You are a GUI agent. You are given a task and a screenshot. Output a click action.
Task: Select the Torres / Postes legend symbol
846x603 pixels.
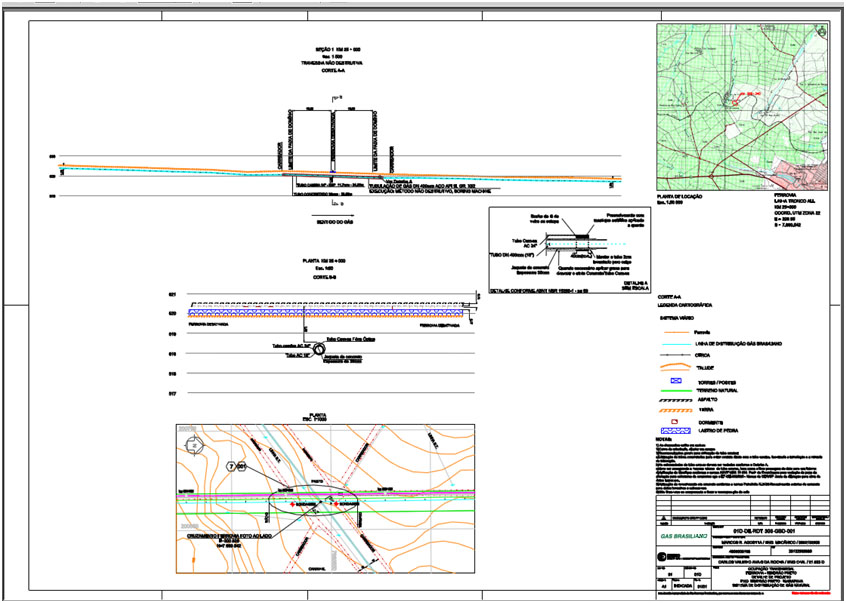(674, 380)
